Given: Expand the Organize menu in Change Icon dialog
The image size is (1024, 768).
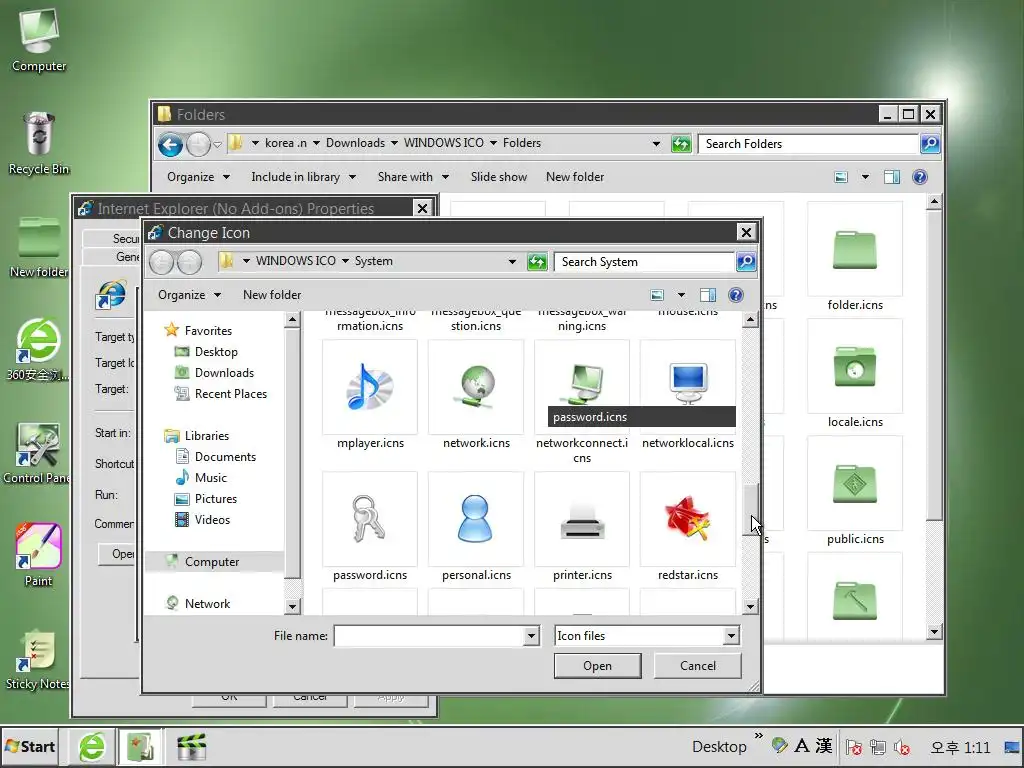Looking at the screenshot, I should [x=189, y=295].
